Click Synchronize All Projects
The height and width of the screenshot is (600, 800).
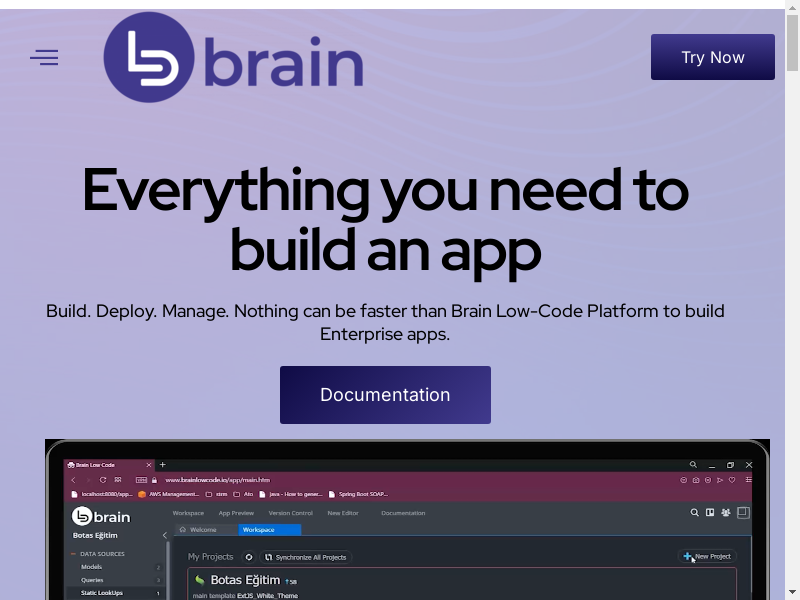pyautogui.click(x=306, y=557)
